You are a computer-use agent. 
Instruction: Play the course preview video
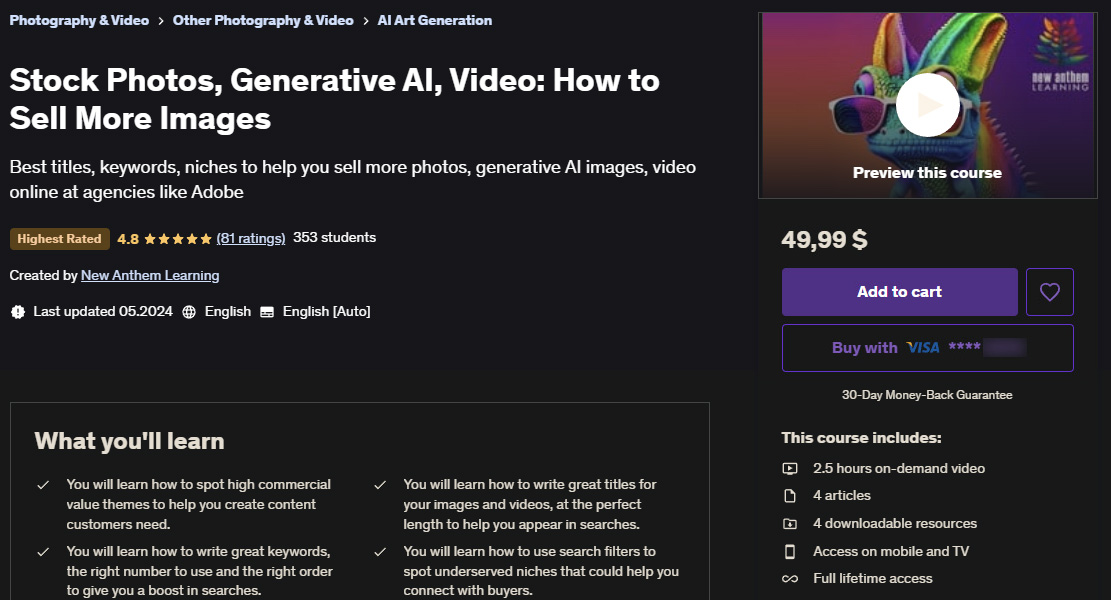pos(927,104)
